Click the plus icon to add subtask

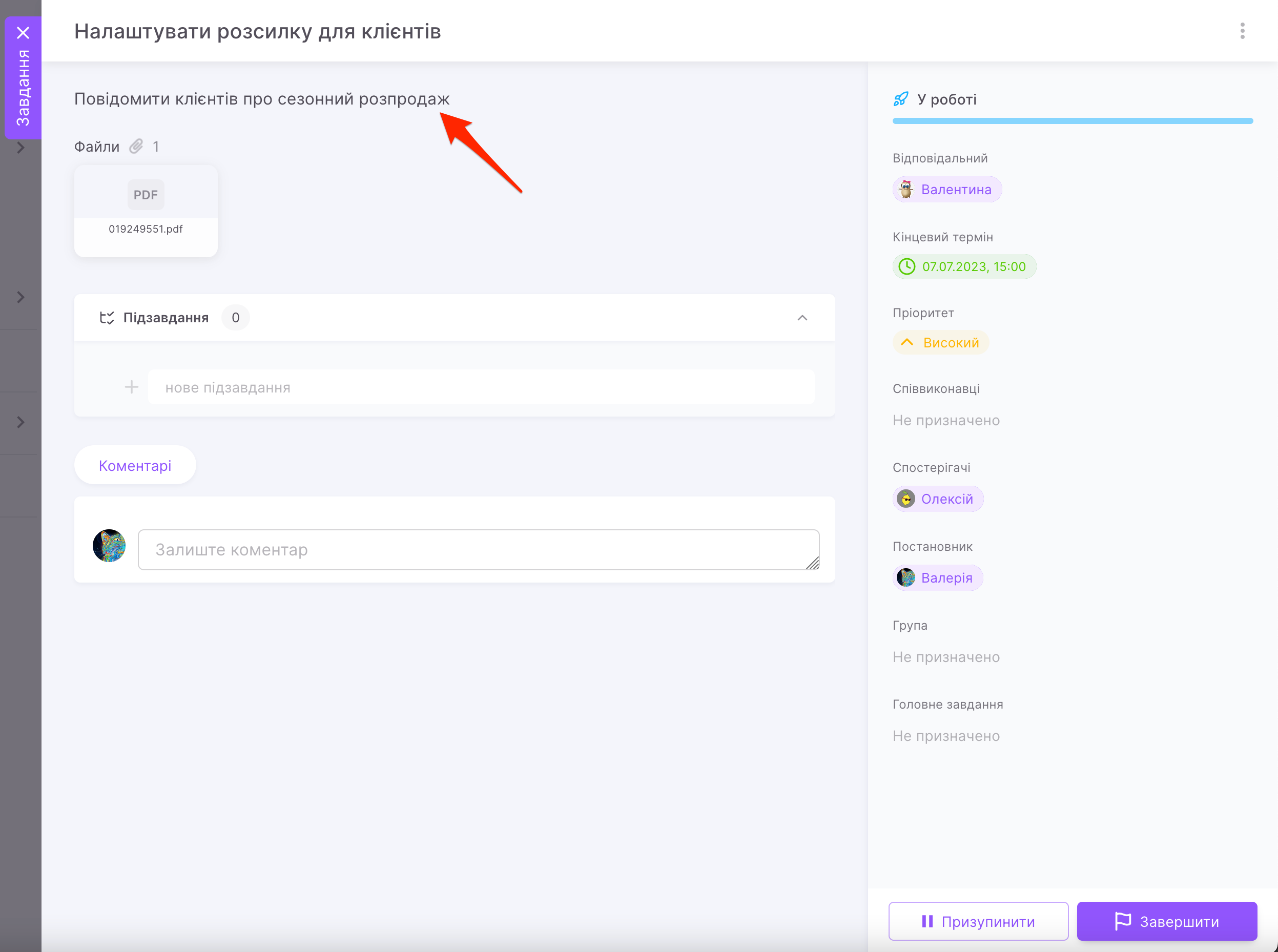point(131,387)
